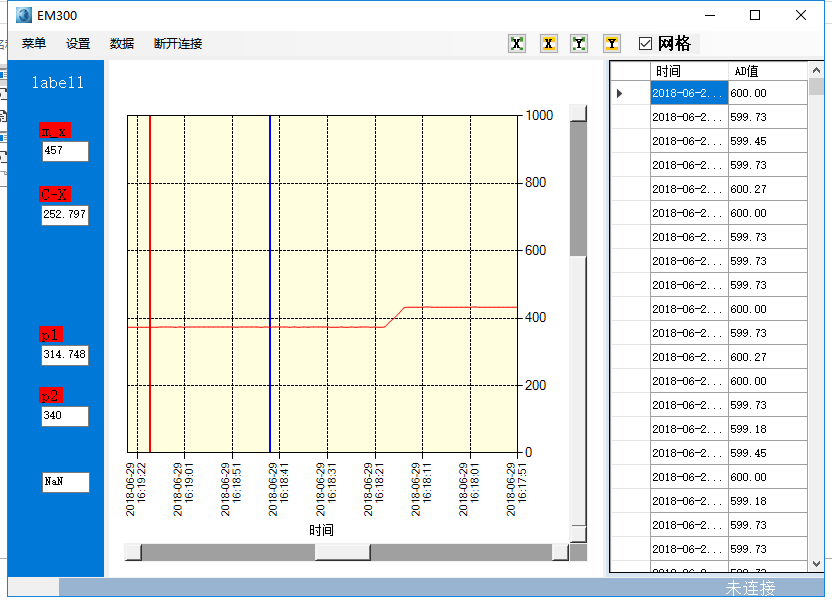Click the NaN text box
This screenshot has height=604, width=832.
click(x=66, y=482)
